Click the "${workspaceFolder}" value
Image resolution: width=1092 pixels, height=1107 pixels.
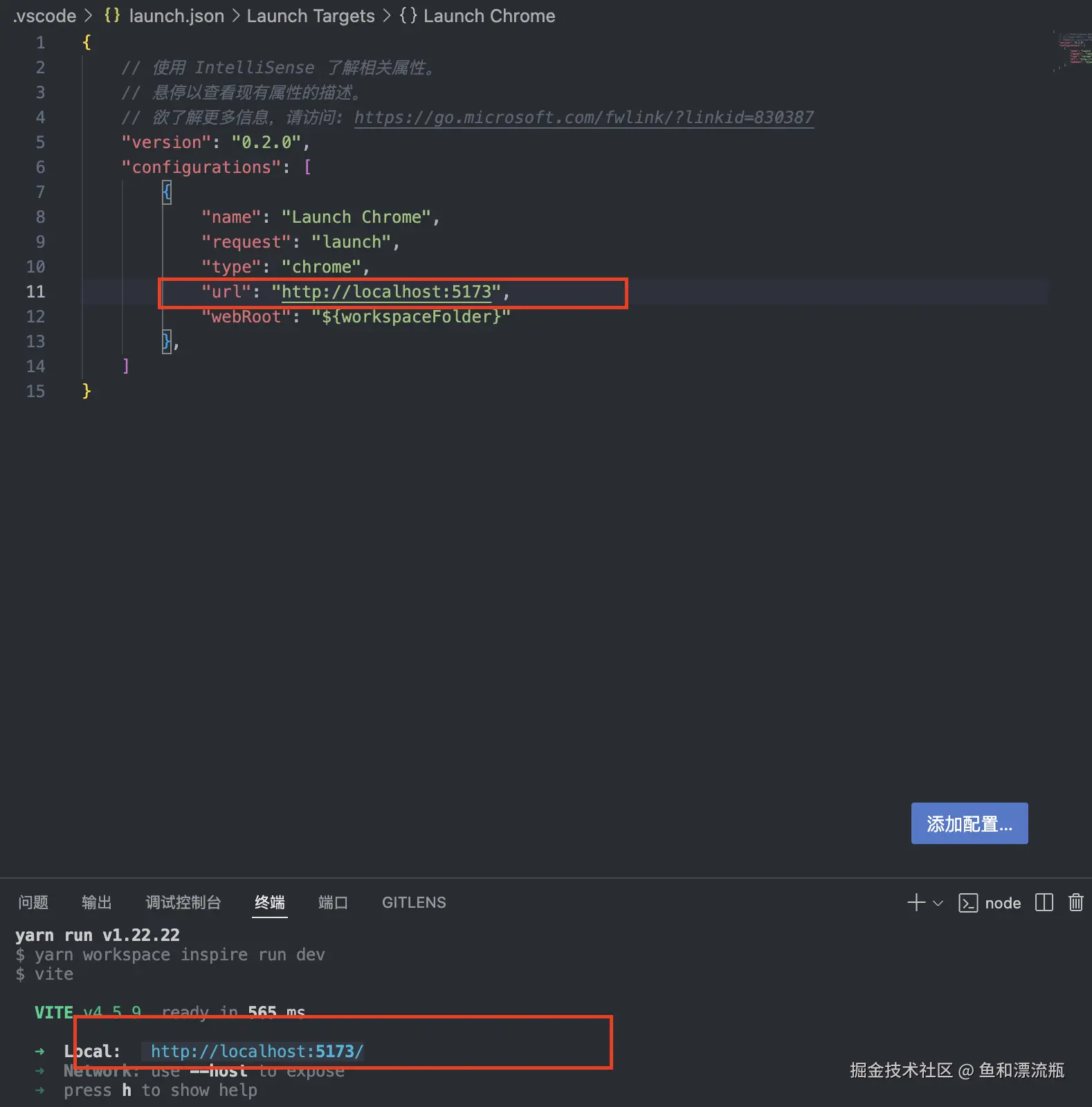coord(411,317)
